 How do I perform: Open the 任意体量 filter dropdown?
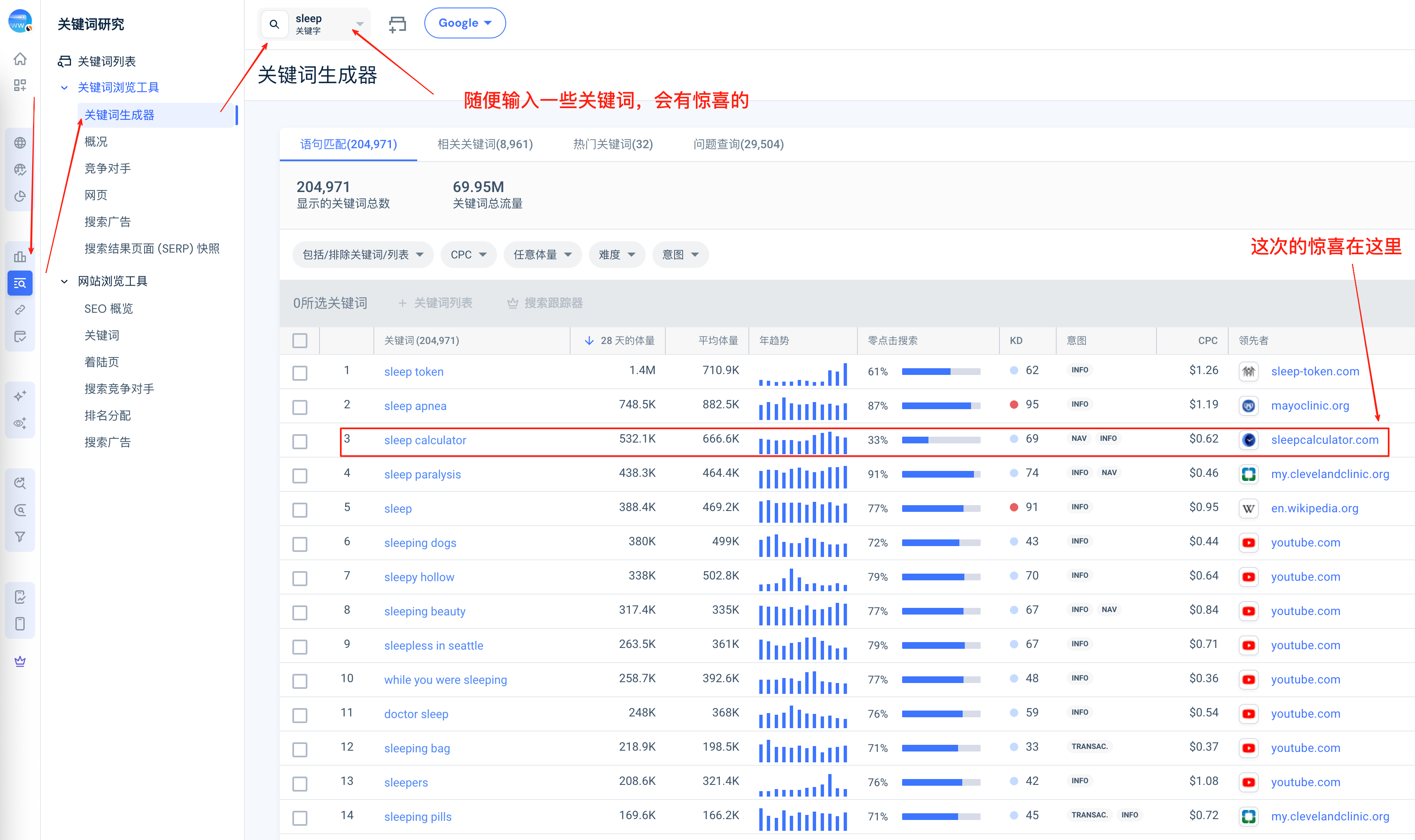click(543, 255)
